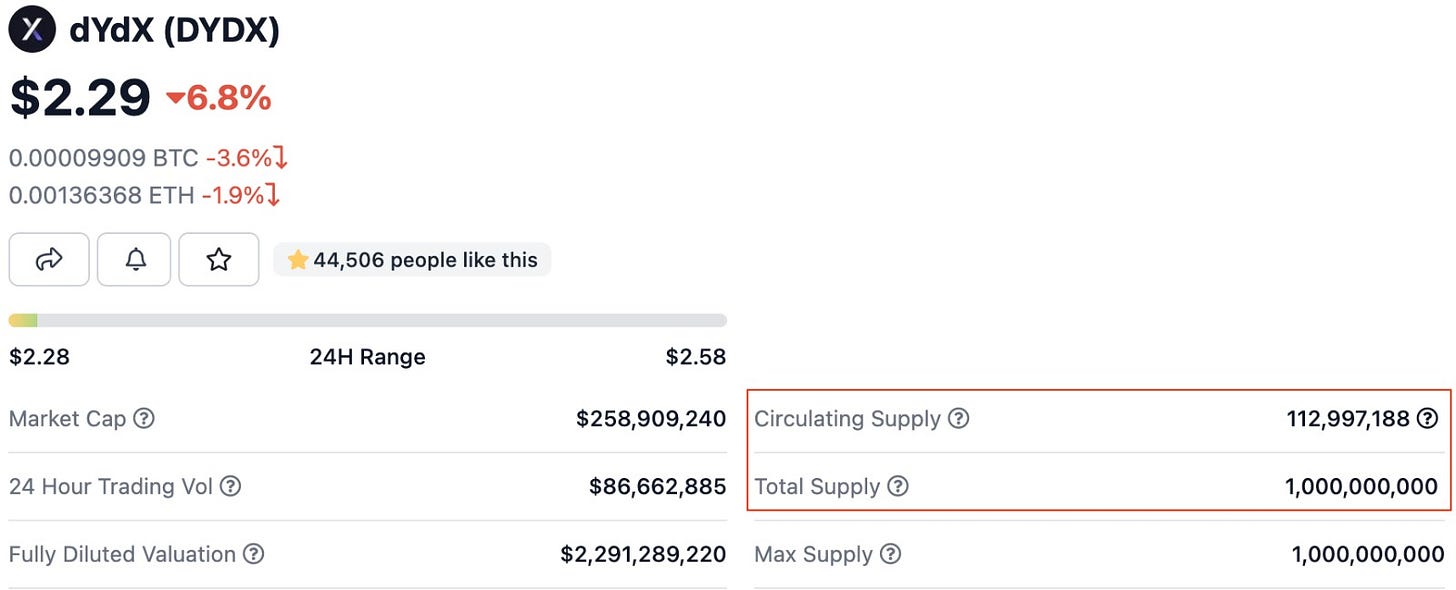Click the ETH price conversion text
The image size is (1456, 590).
(101, 195)
